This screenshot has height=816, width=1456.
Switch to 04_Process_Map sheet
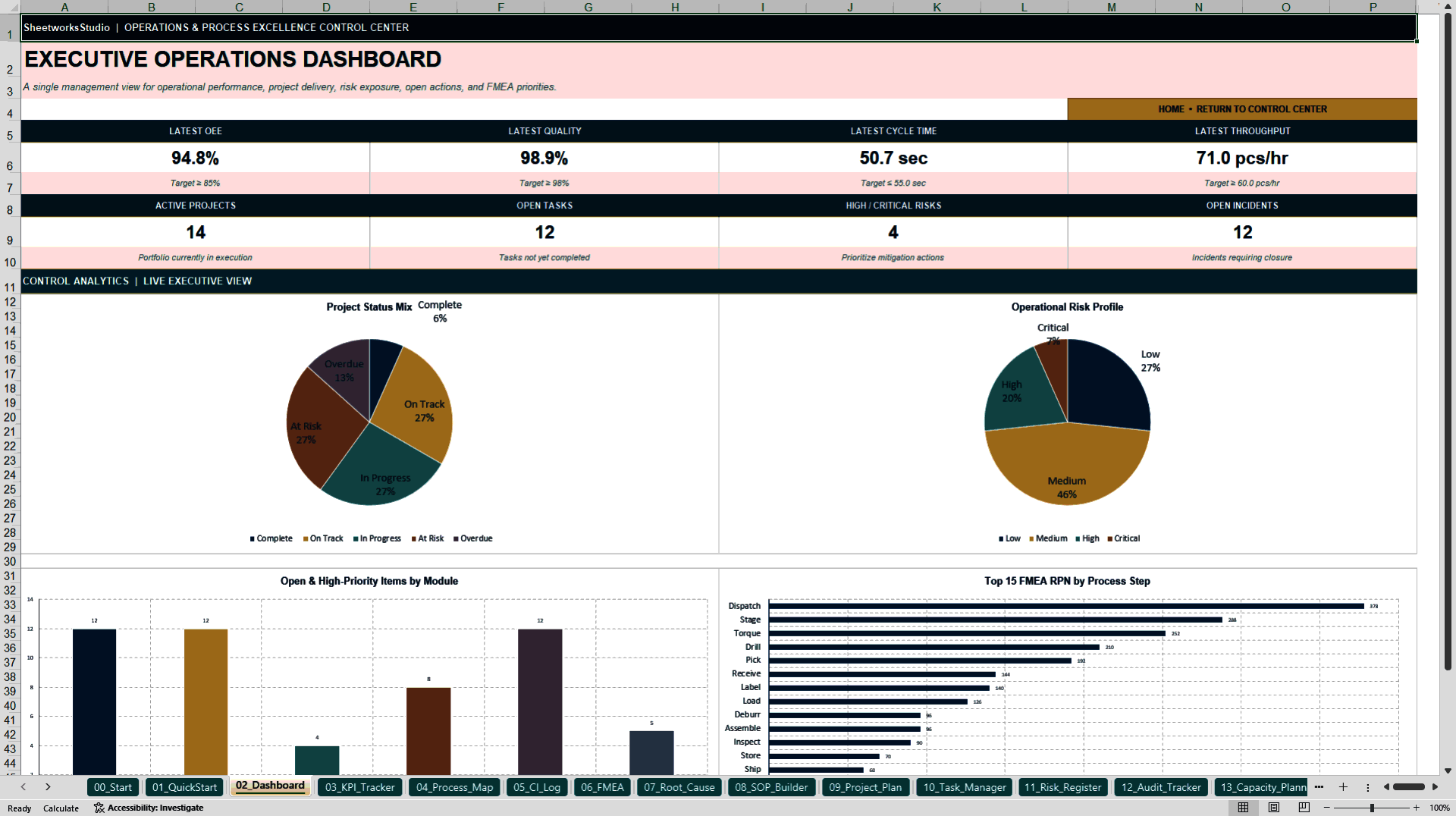[x=454, y=787]
